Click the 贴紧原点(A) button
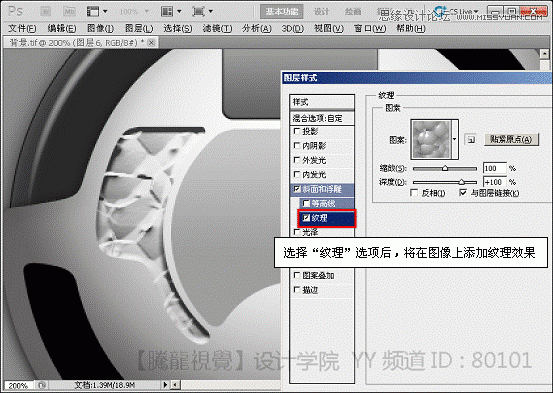This screenshot has width=553, height=393. tap(511, 139)
